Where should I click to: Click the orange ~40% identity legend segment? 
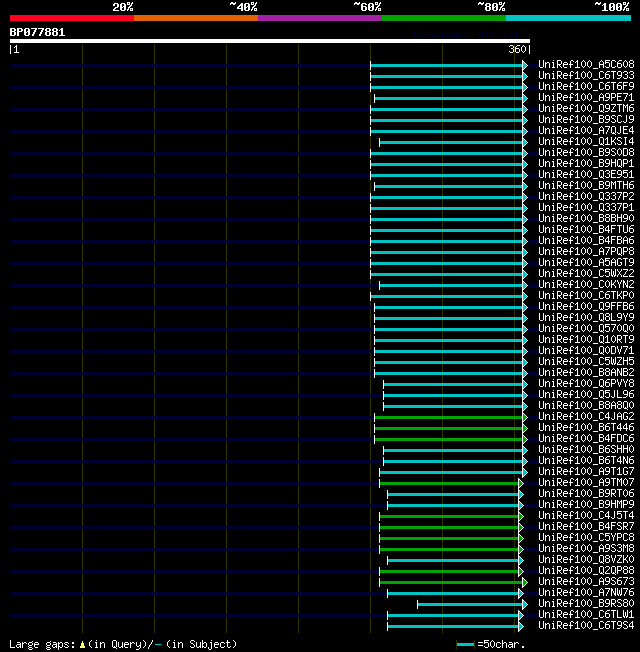[x=196, y=18]
